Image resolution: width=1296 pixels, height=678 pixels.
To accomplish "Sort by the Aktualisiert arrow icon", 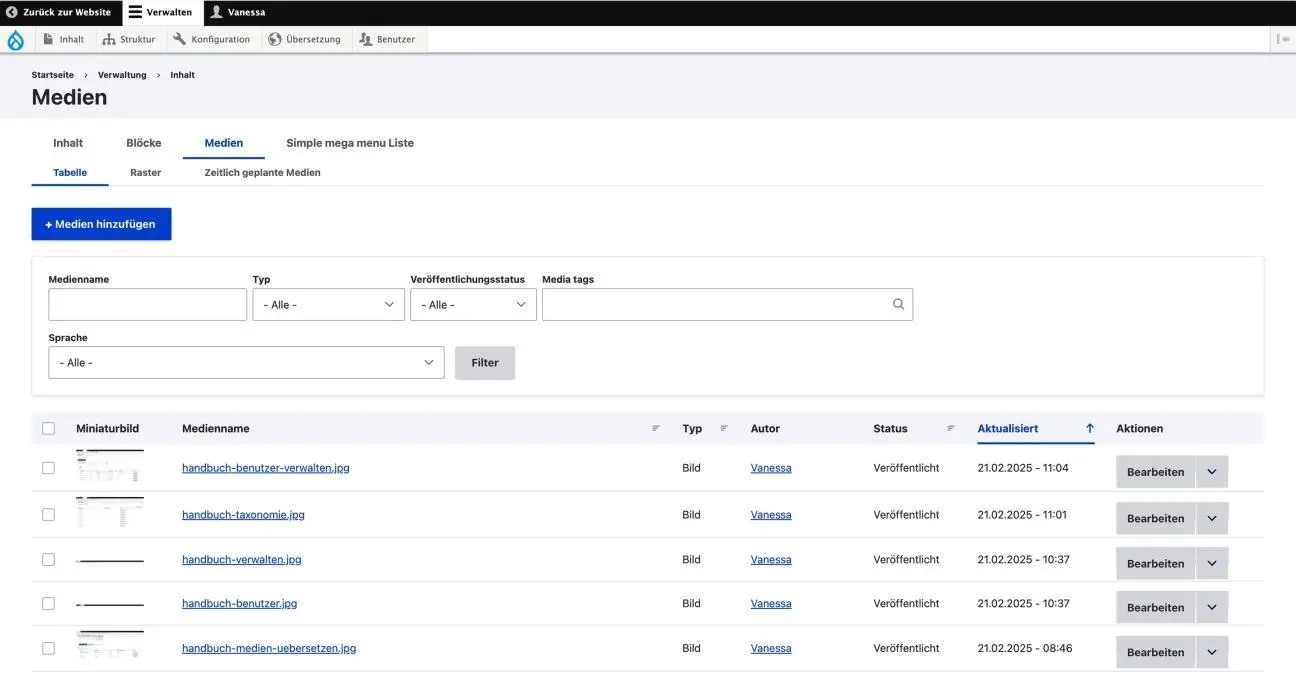I will pyautogui.click(x=1089, y=428).
